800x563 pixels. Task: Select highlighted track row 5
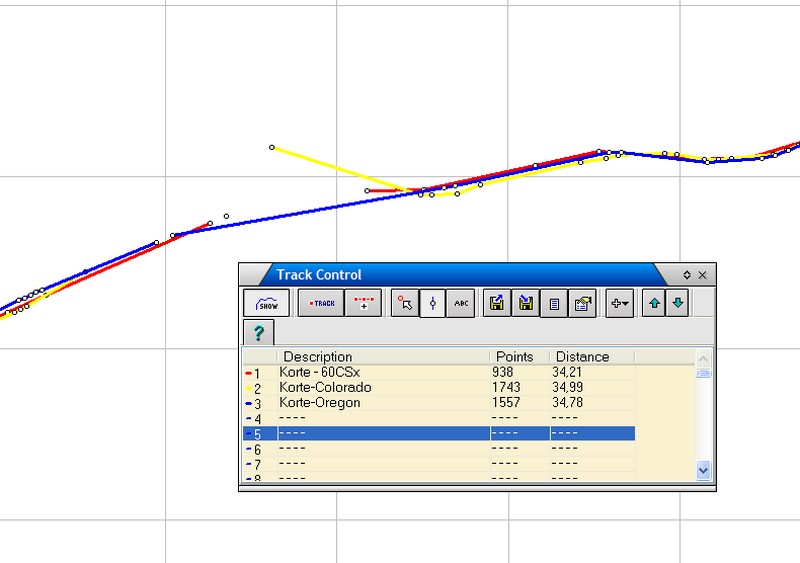click(439, 434)
